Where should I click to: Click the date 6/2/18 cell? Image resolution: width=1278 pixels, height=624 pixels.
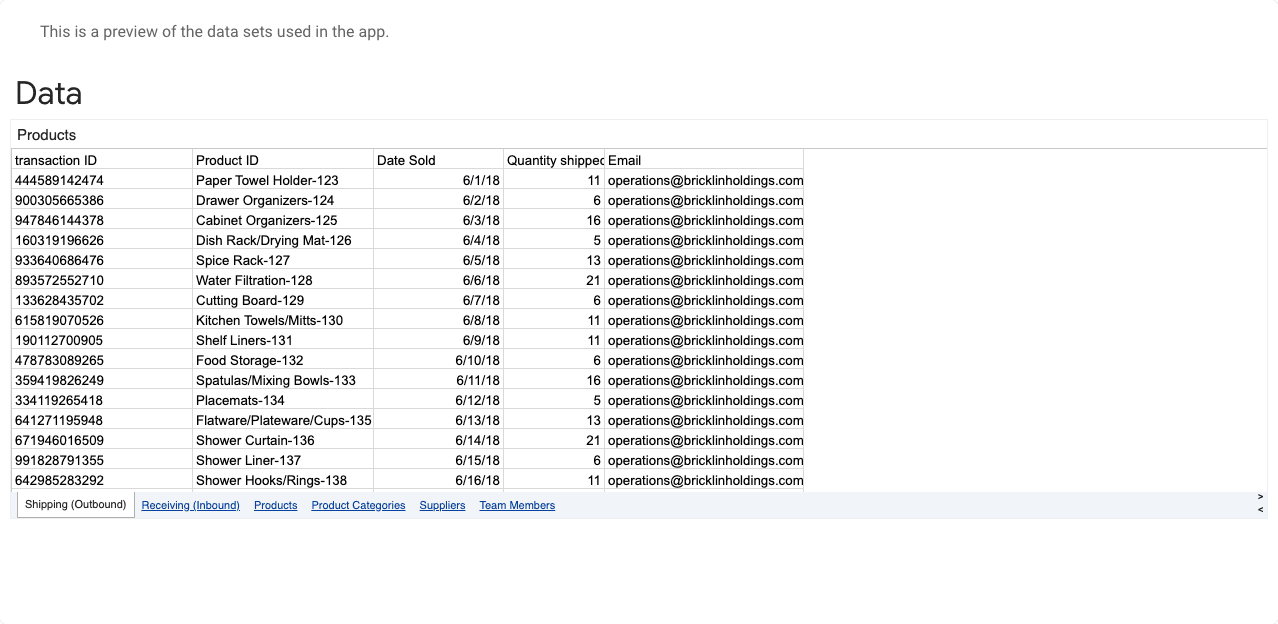click(x=439, y=200)
